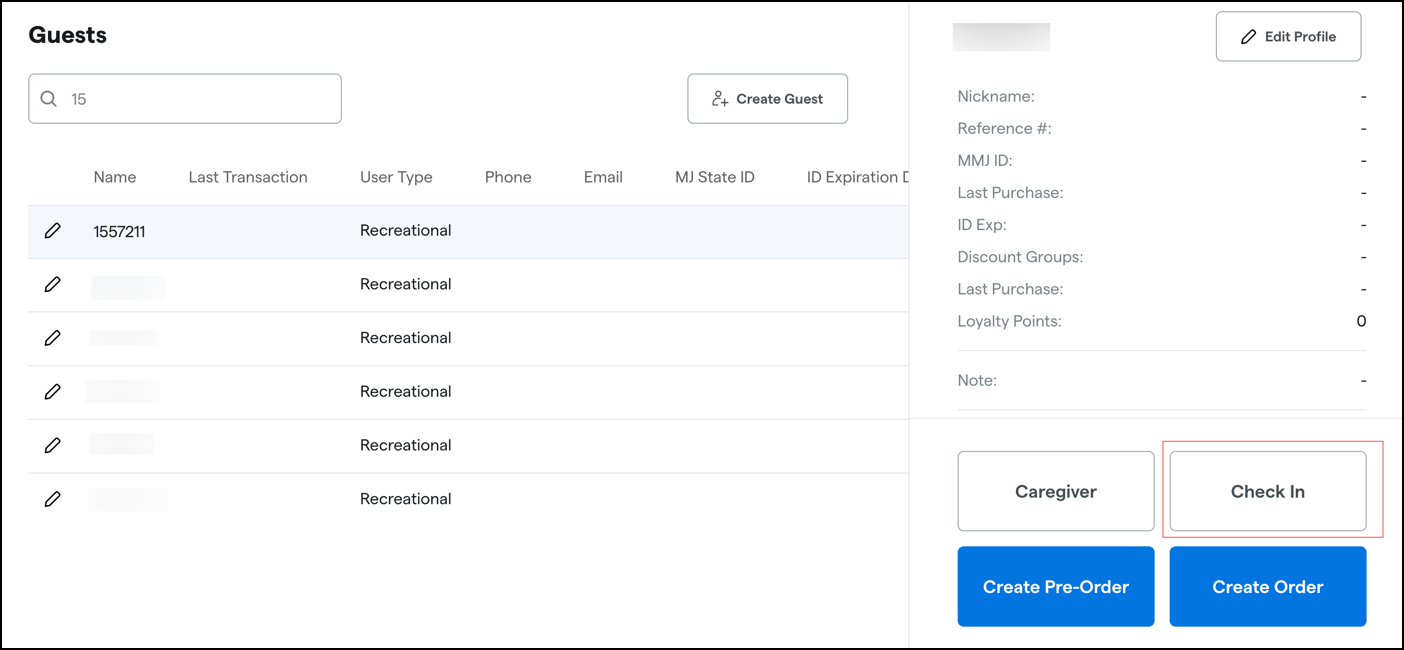Click Create Guest to add a new guest
The width and height of the screenshot is (1404, 650).
click(x=768, y=98)
